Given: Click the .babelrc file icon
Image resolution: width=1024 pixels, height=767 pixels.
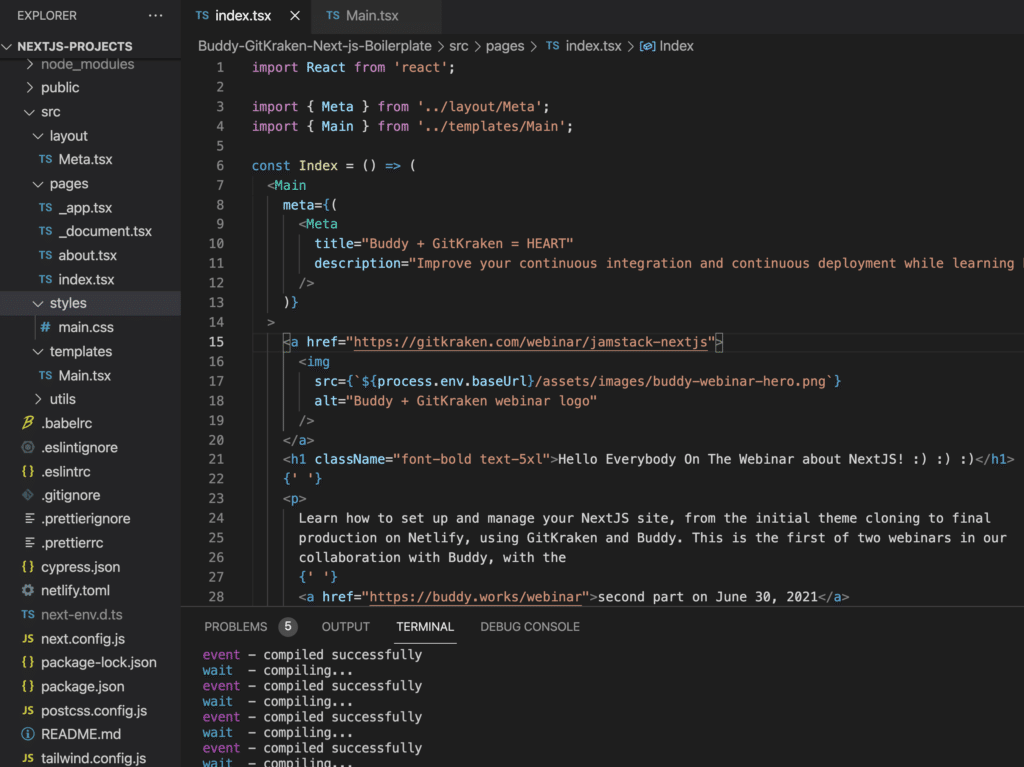Looking at the screenshot, I should (28, 424).
